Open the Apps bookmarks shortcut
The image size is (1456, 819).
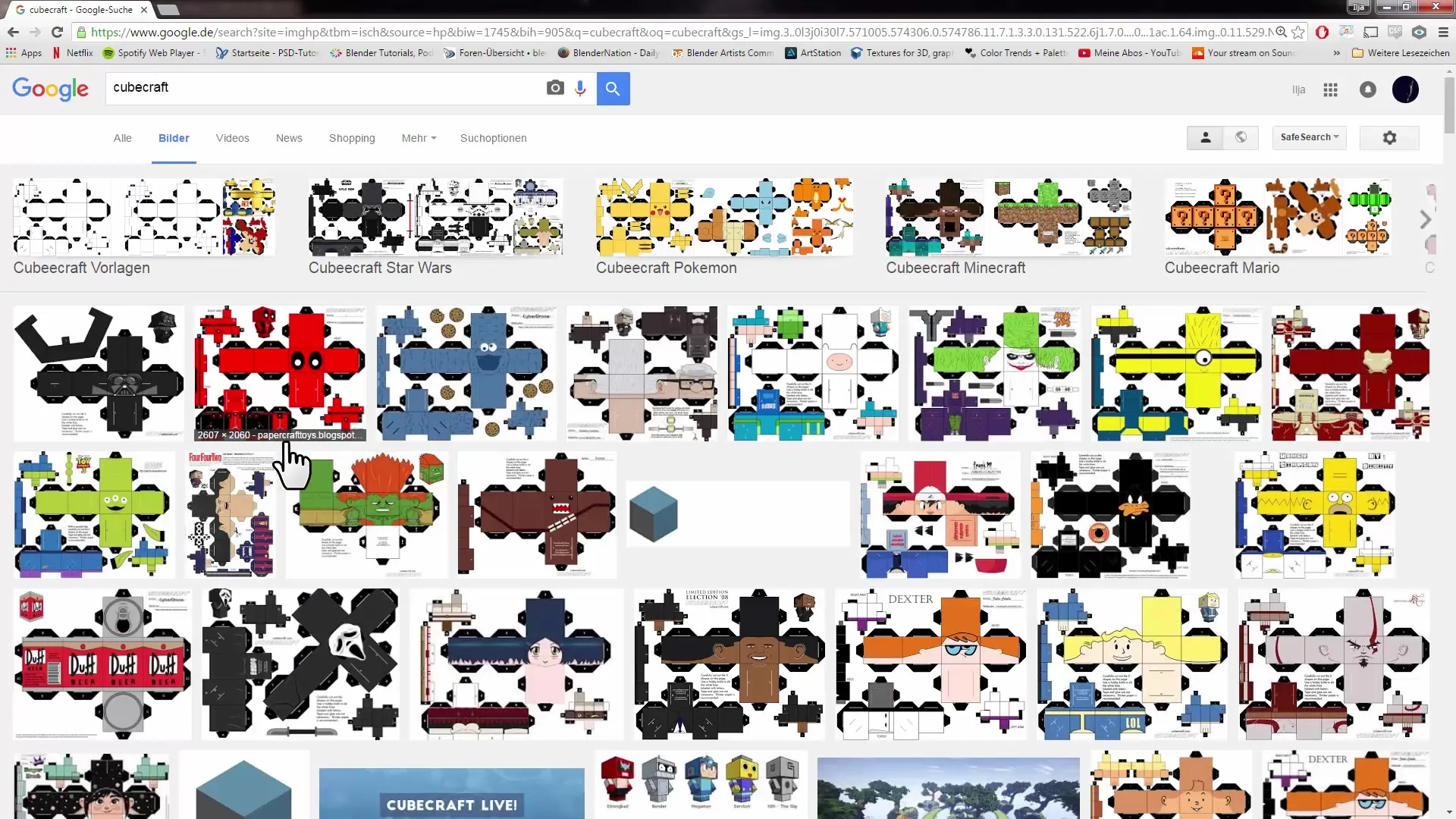coord(24,53)
